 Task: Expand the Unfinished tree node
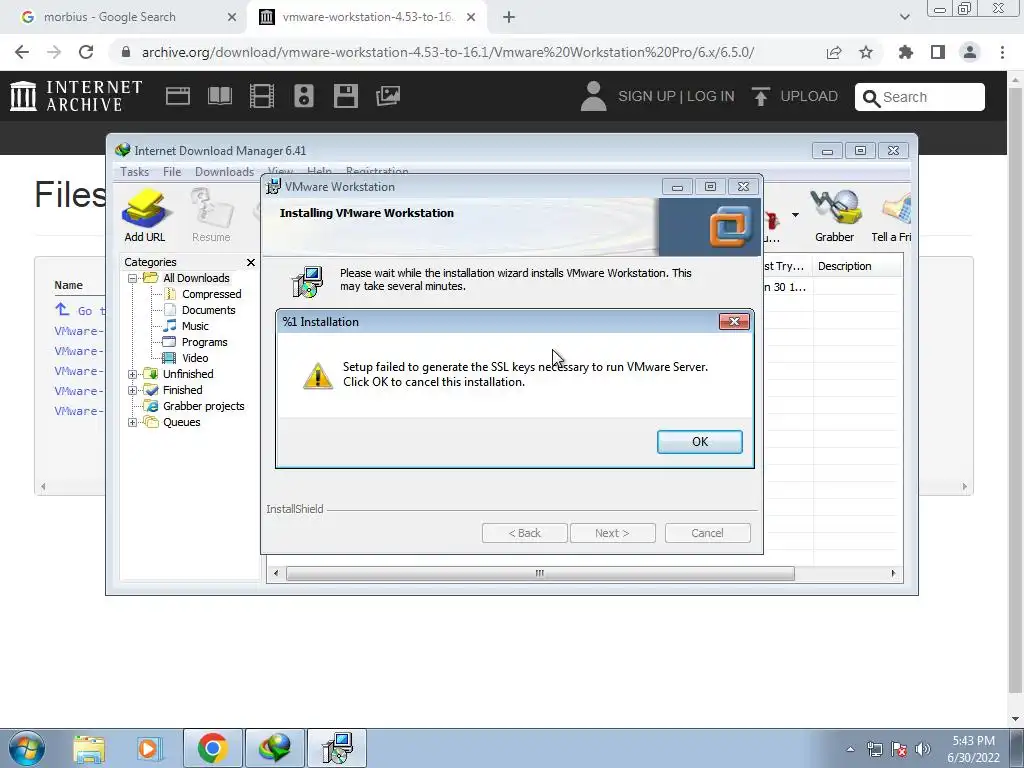click(133, 374)
